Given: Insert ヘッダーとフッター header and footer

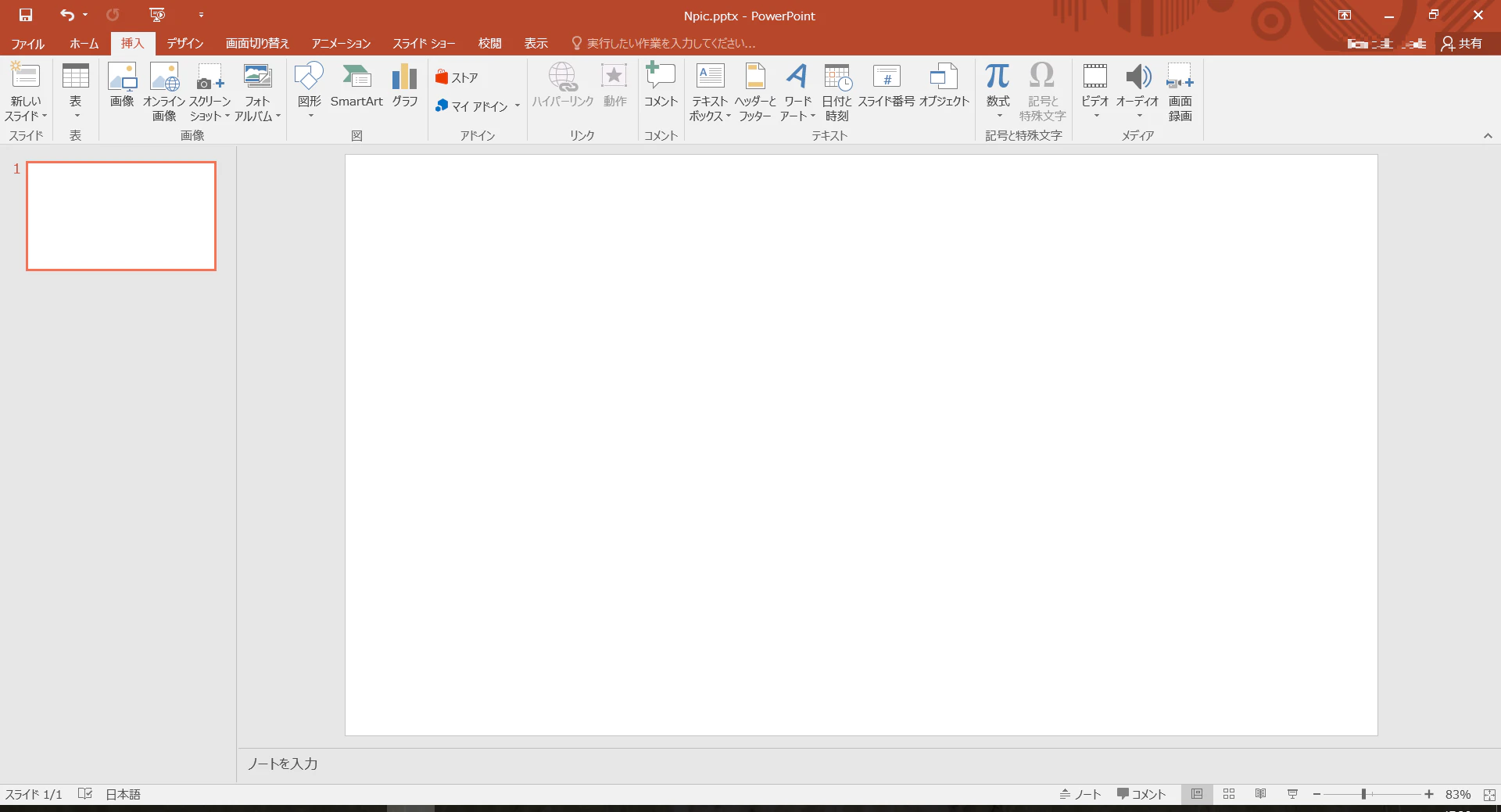Looking at the screenshot, I should click(755, 91).
